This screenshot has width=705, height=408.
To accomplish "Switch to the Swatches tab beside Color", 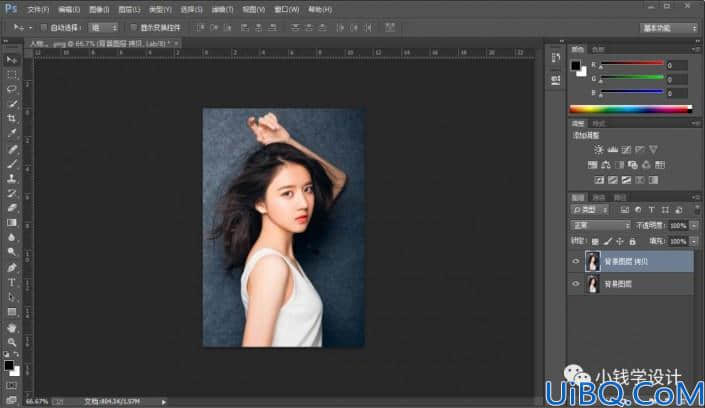I will click(598, 49).
